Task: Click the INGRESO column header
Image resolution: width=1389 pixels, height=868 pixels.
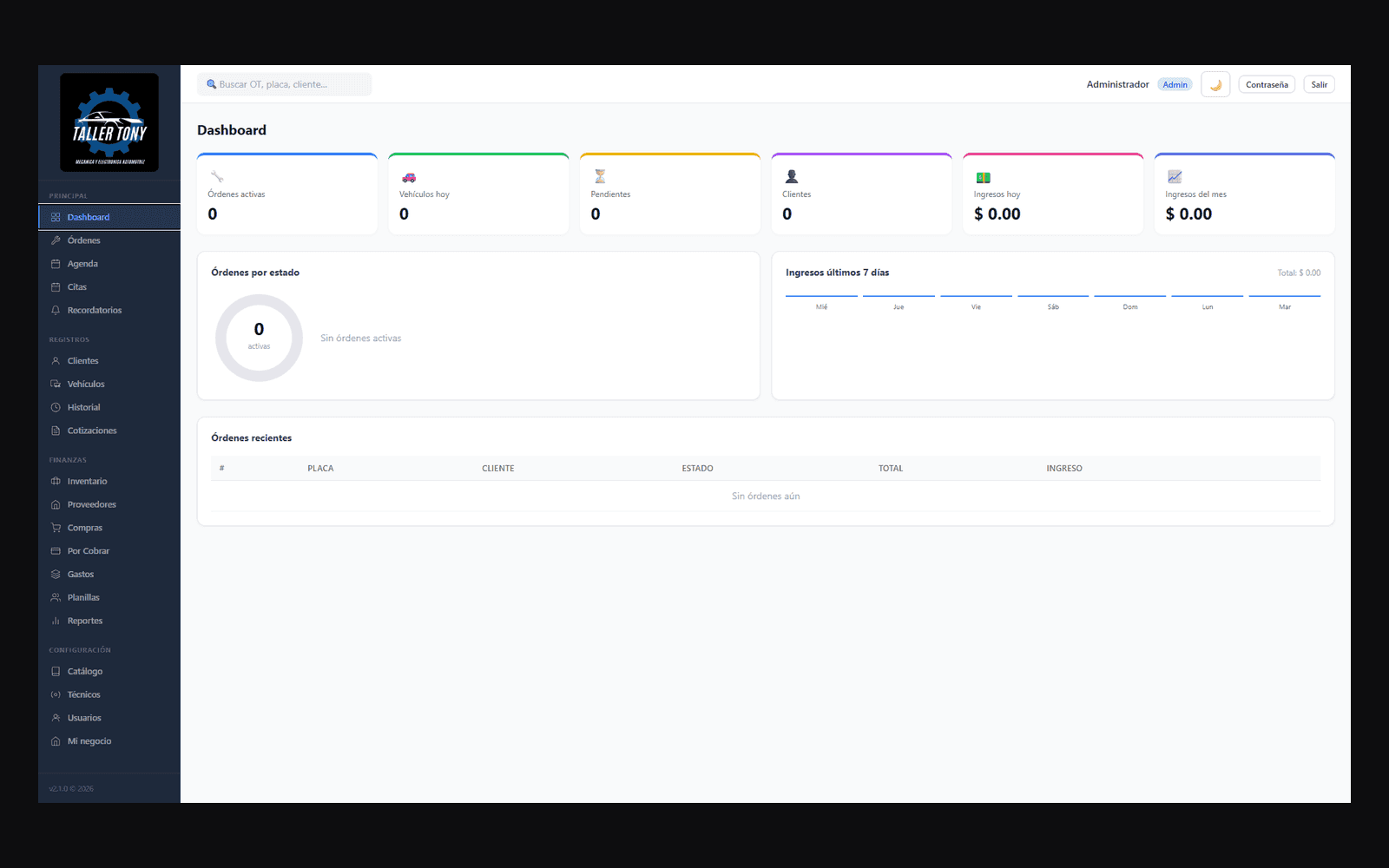Action: click(x=1064, y=469)
